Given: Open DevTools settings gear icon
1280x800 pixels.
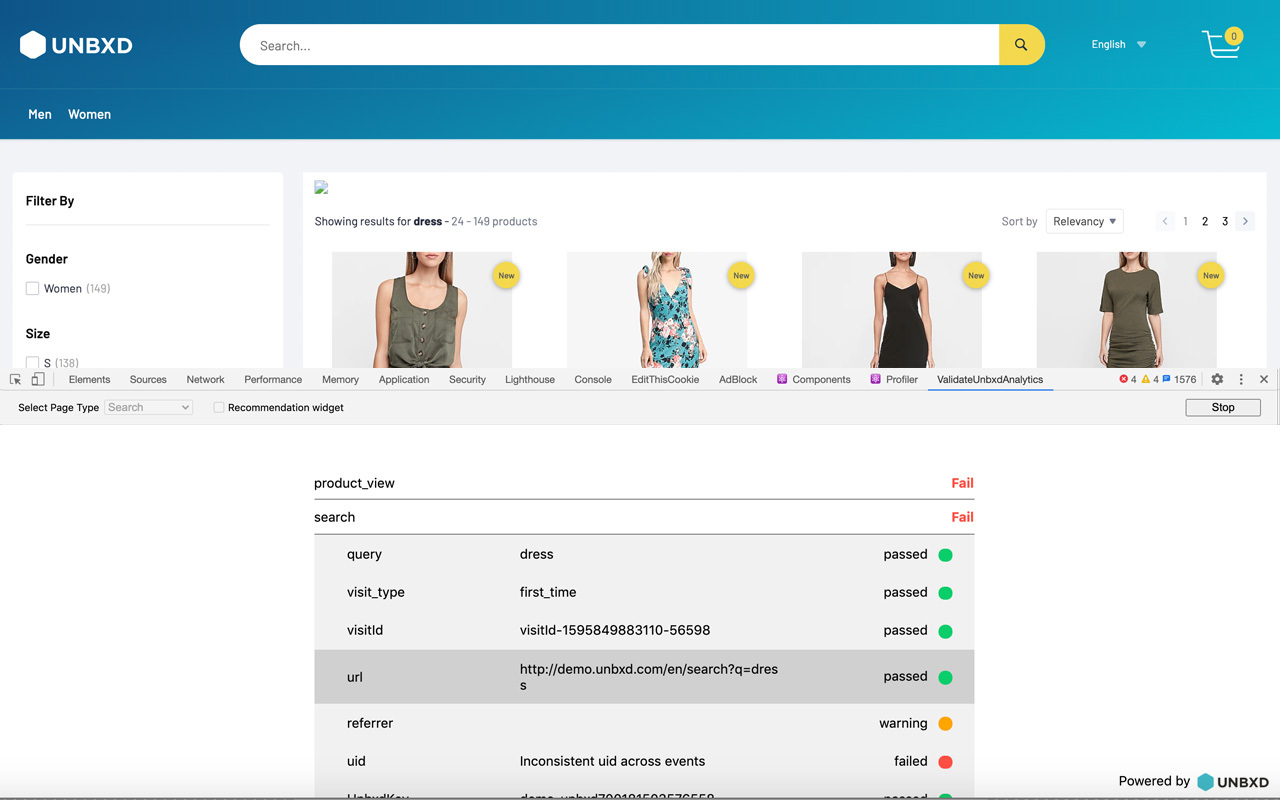Looking at the screenshot, I should [x=1216, y=379].
